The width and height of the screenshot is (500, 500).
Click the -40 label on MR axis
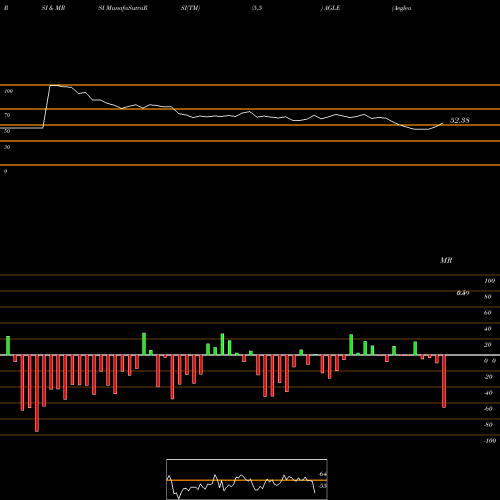coord(488,393)
